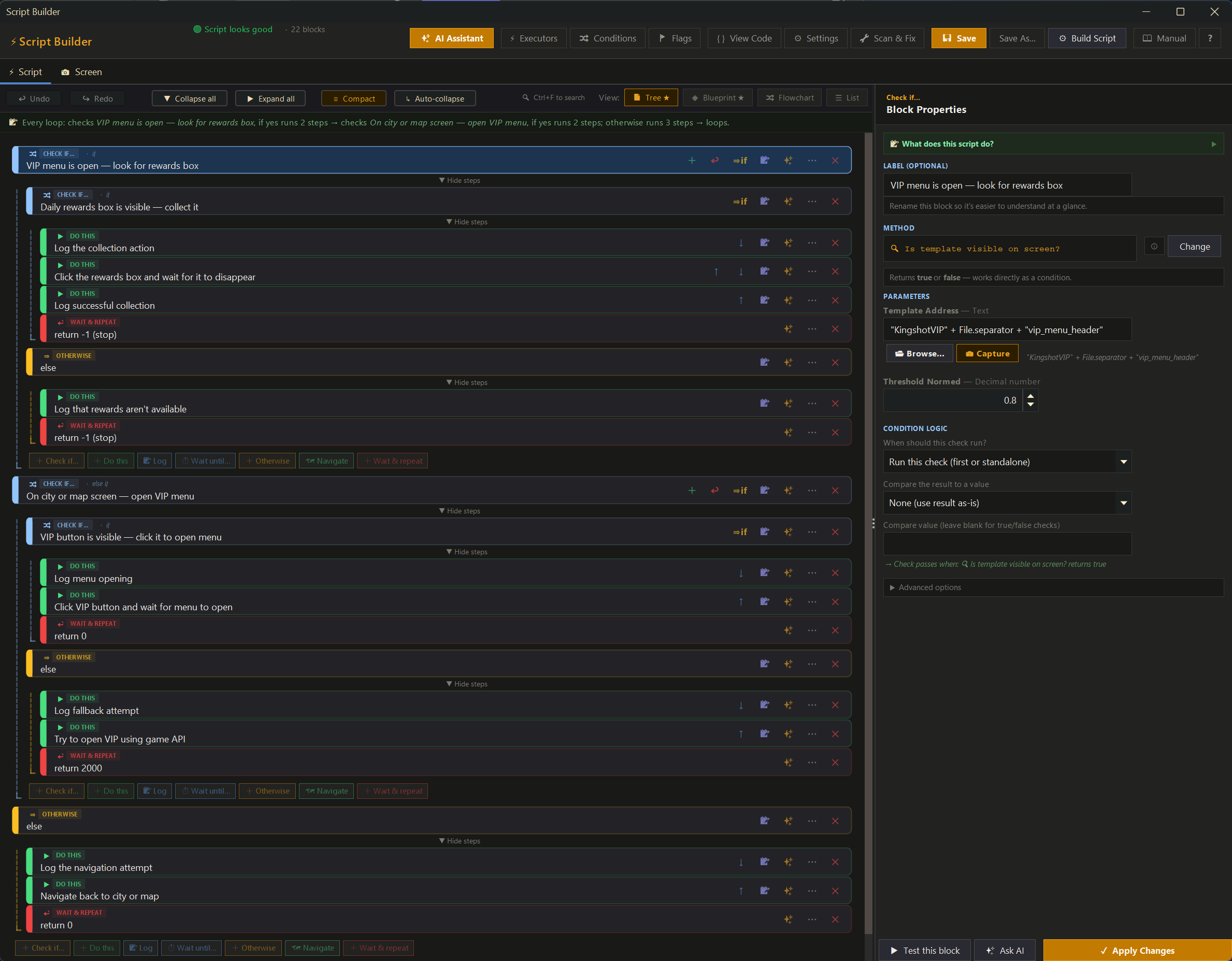Click the Template Address input field

click(x=1007, y=330)
